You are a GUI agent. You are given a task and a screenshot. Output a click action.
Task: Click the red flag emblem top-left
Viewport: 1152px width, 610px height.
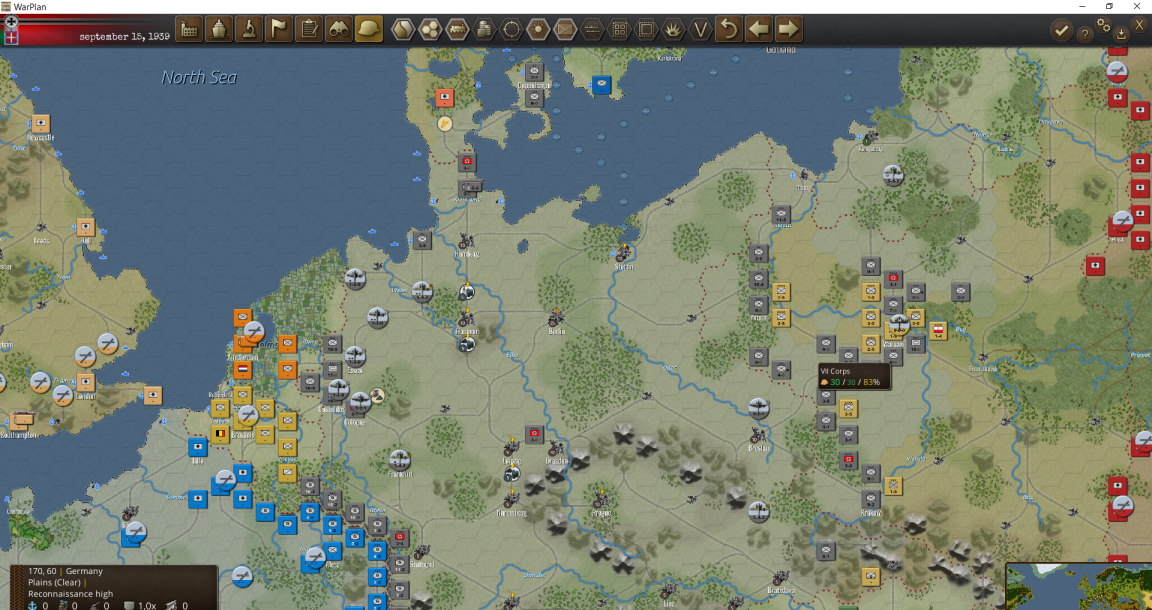tap(11, 37)
